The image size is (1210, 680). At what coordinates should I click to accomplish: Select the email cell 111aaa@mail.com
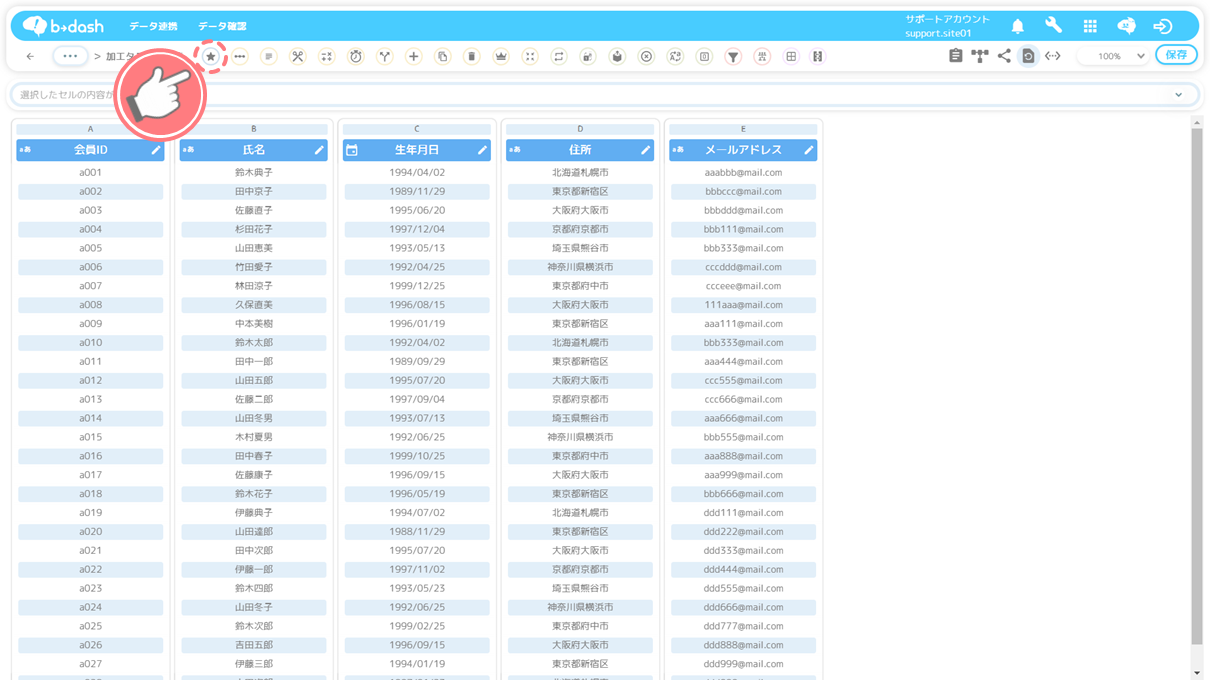(x=743, y=305)
